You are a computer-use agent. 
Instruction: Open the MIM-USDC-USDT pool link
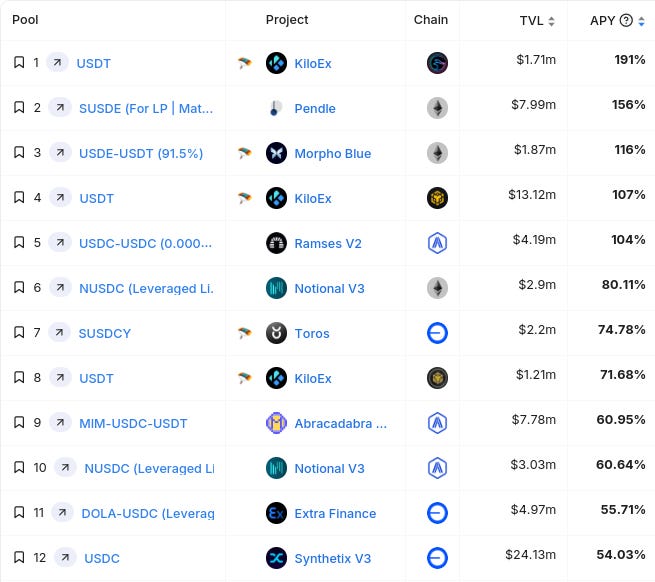pyautogui.click(x=133, y=423)
